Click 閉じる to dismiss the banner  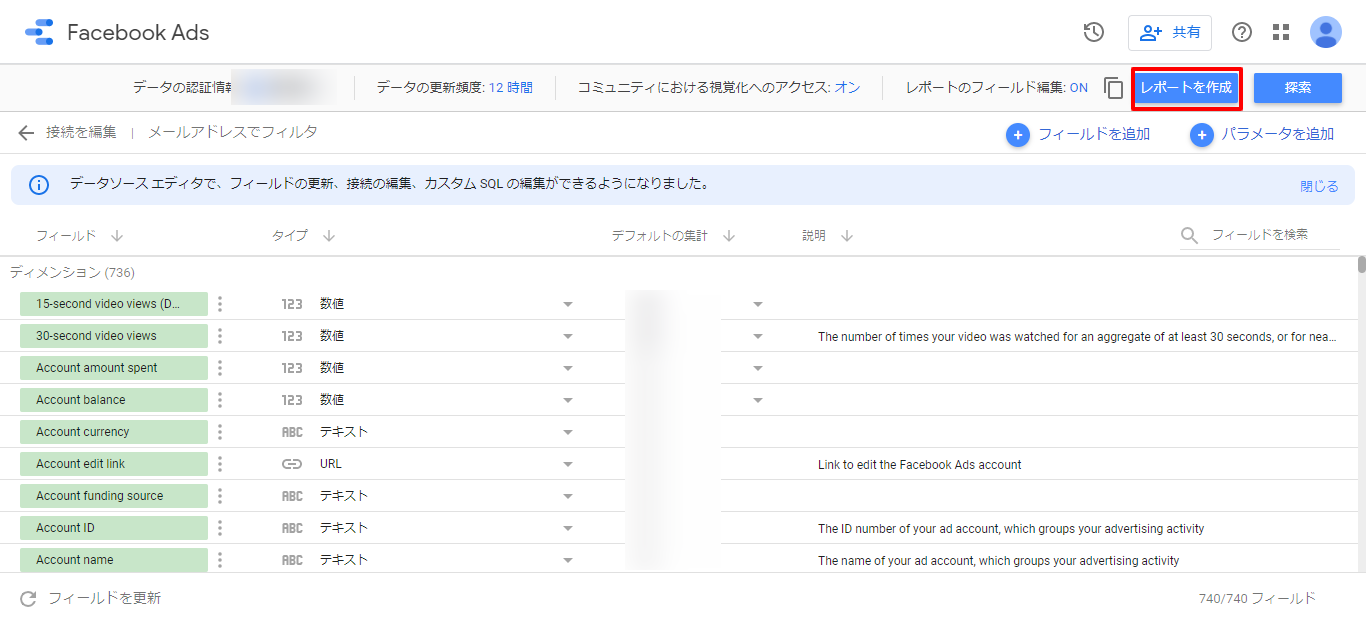click(x=1319, y=186)
